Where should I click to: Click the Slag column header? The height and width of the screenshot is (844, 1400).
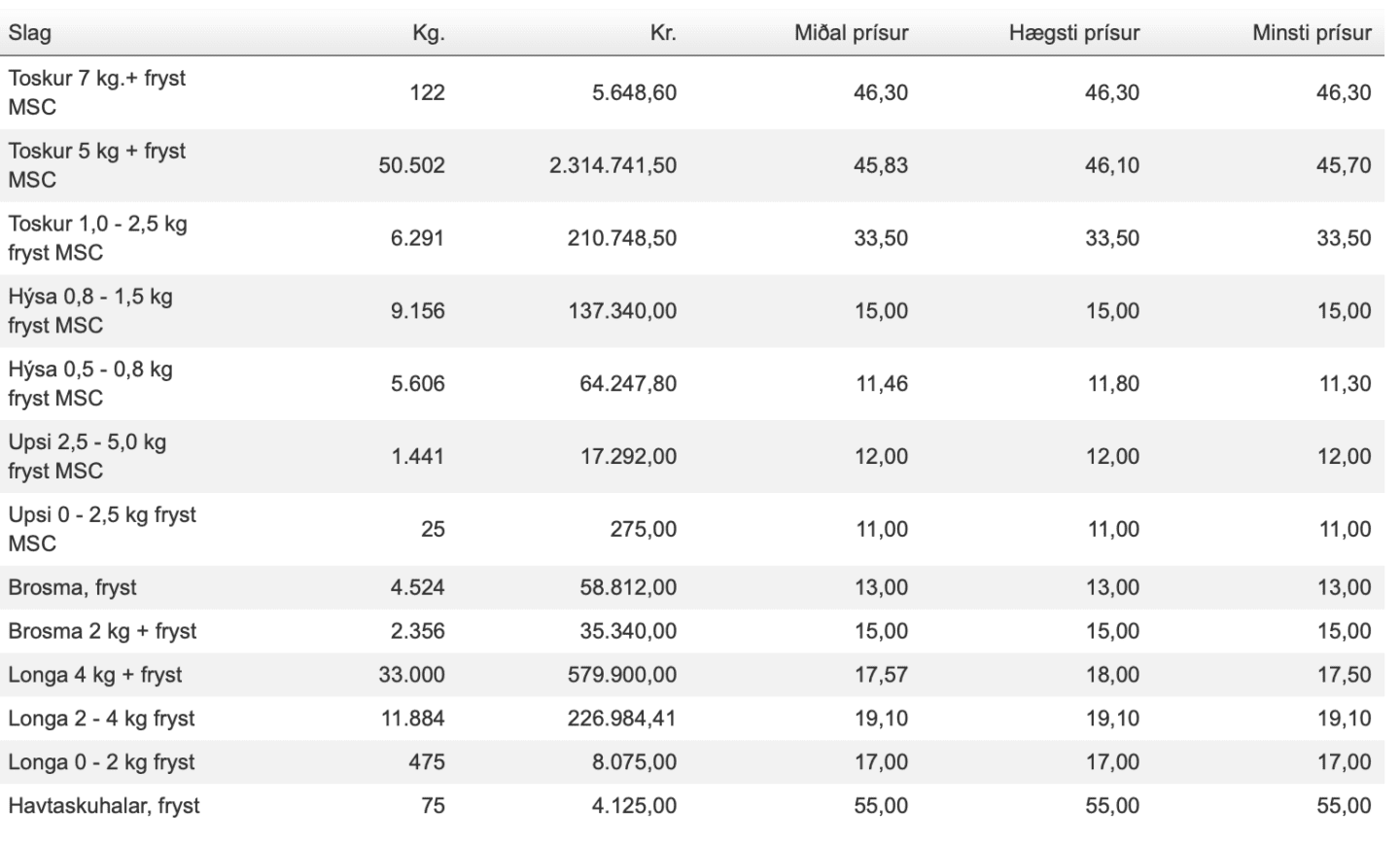[x=30, y=33]
